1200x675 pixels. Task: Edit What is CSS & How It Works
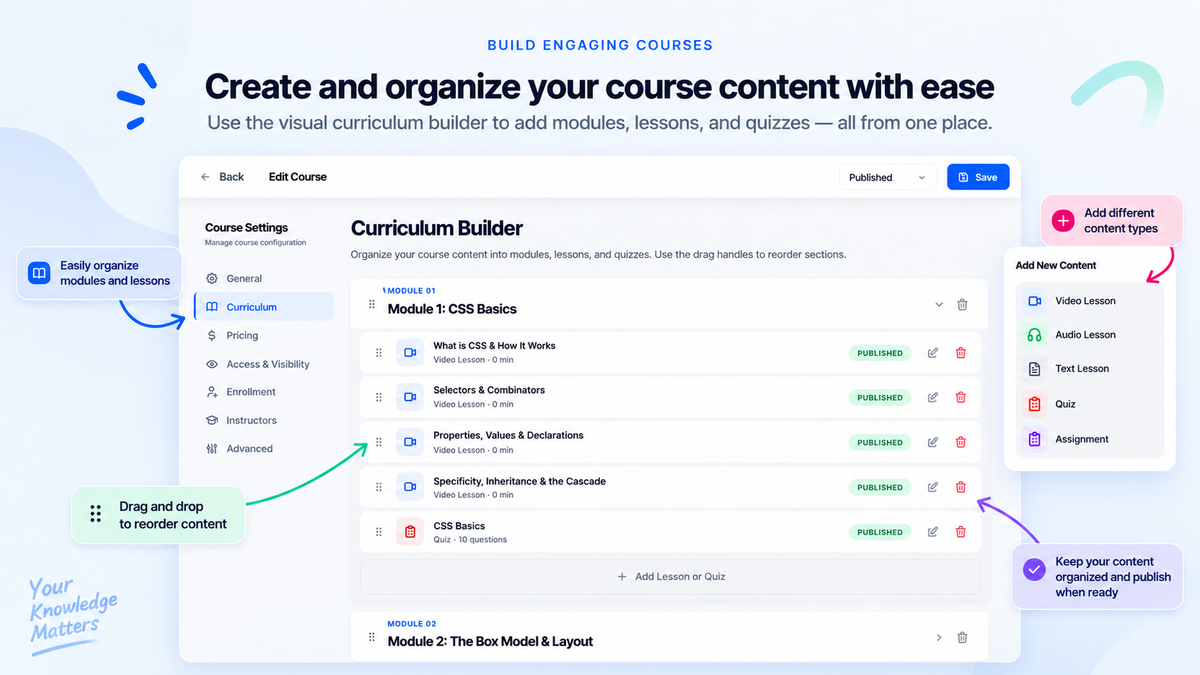(x=933, y=353)
